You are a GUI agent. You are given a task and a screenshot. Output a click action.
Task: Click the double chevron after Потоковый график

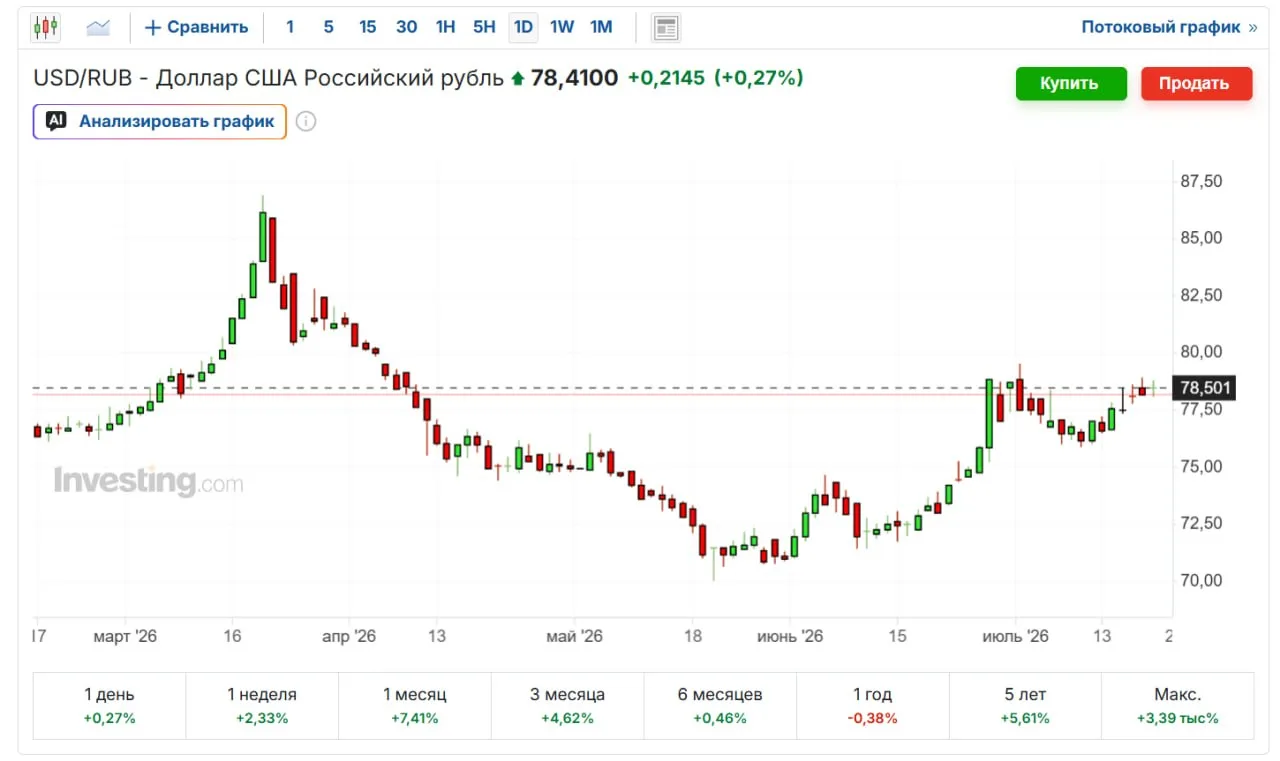pos(1253,27)
